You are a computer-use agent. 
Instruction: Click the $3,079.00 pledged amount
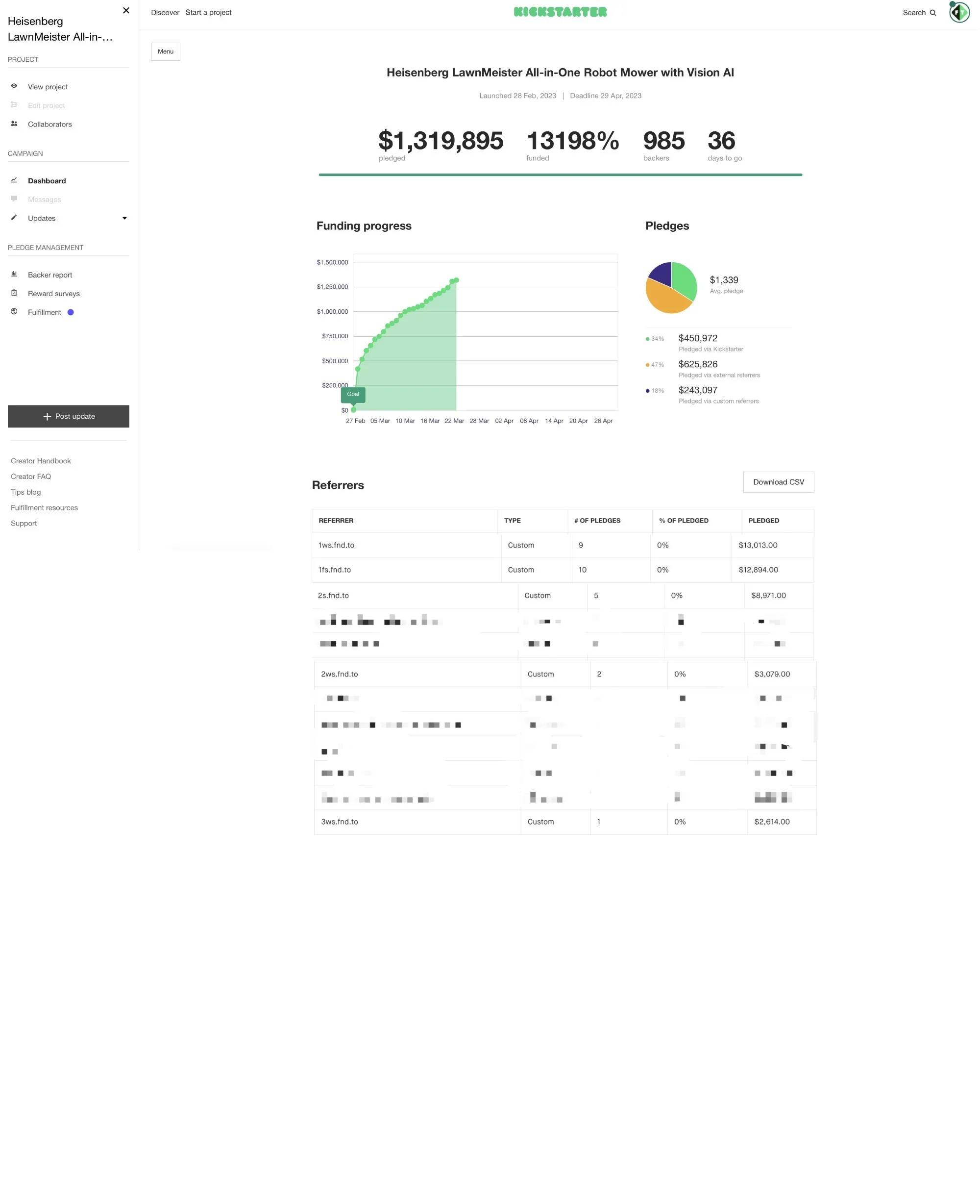click(x=772, y=674)
